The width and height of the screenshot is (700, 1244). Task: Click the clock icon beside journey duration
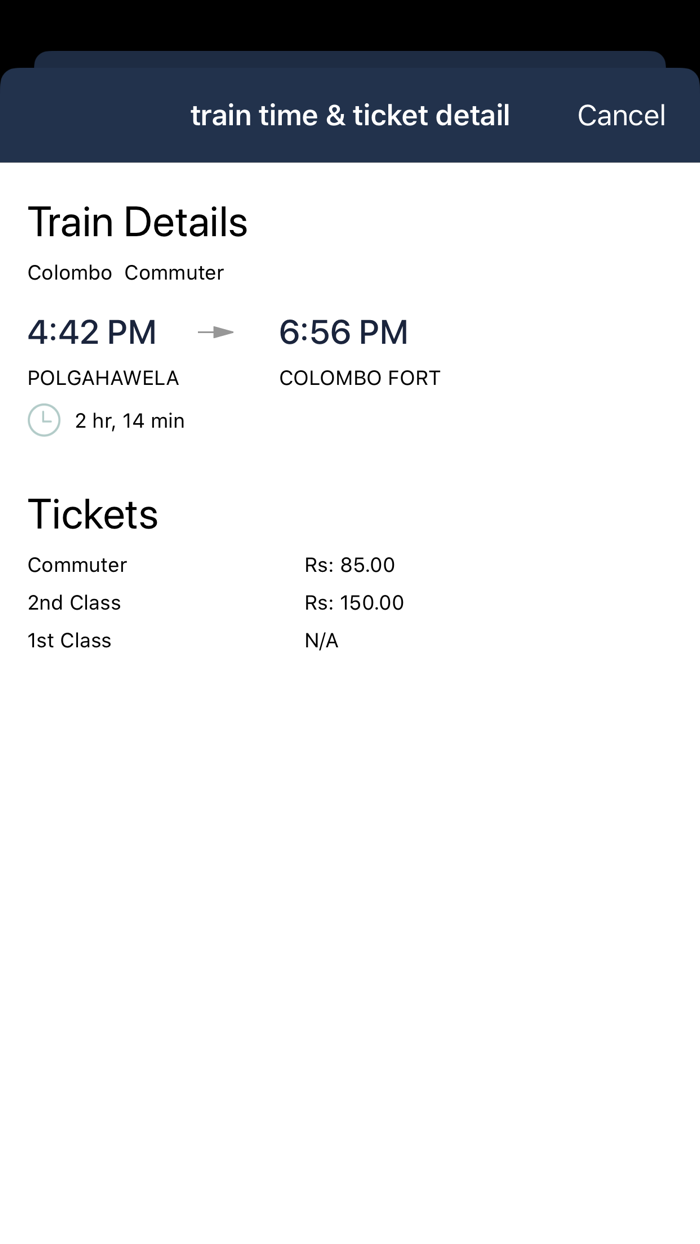tap(44, 420)
